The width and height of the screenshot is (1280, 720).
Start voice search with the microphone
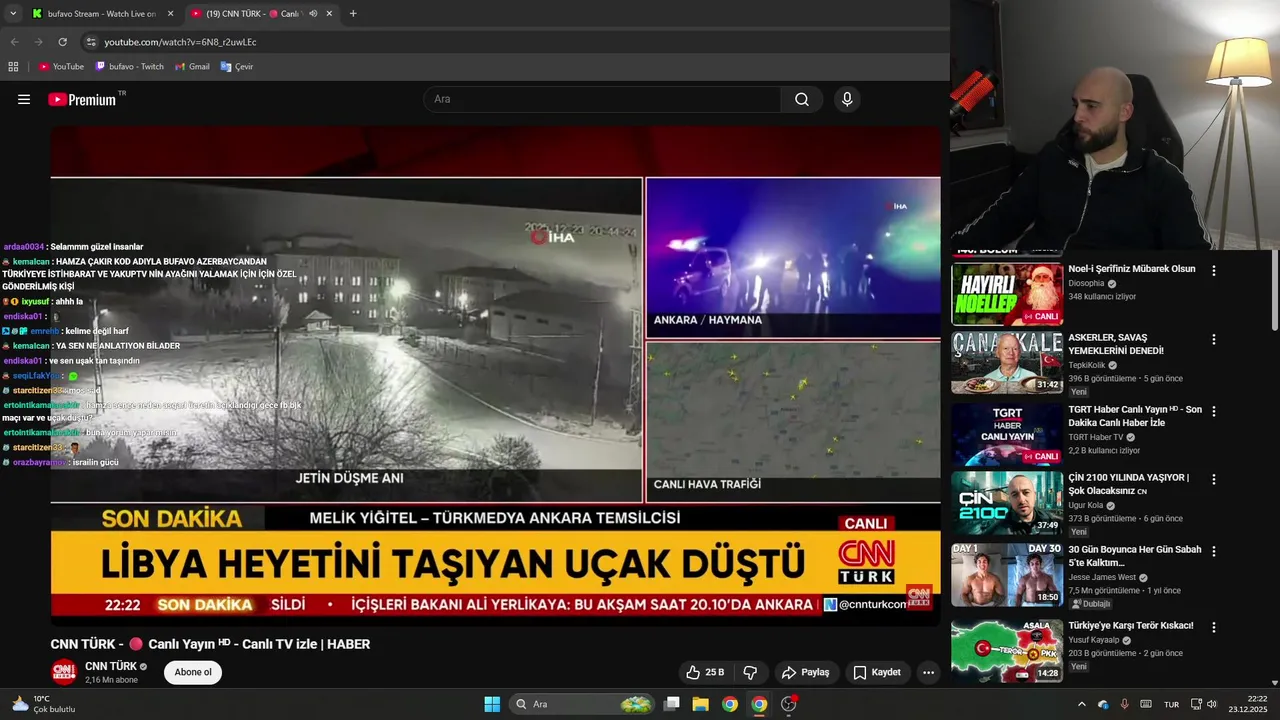[847, 99]
